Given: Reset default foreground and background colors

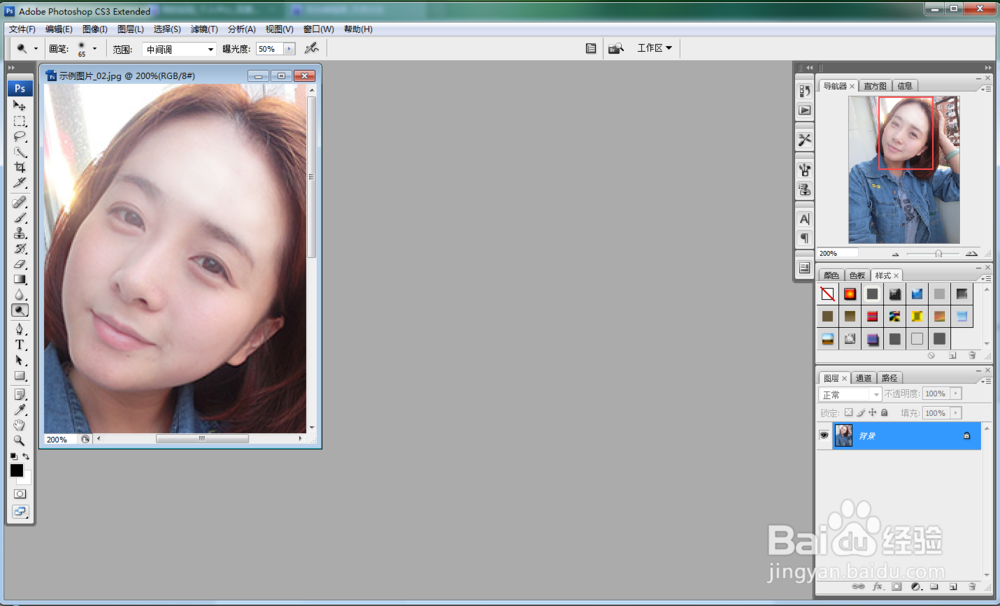Looking at the screenshot, I should coord(13,456).
